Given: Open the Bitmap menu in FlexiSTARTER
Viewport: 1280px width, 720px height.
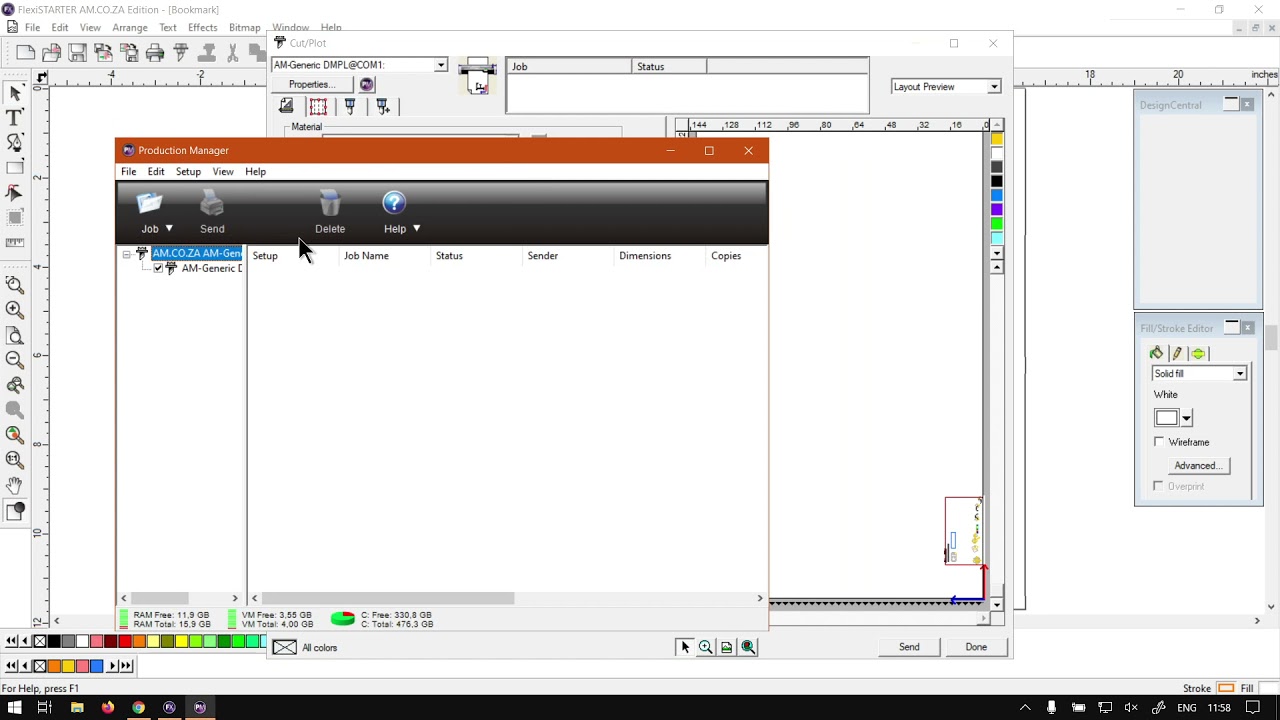Looking at the screenshot, I should (x=245, y=28).
